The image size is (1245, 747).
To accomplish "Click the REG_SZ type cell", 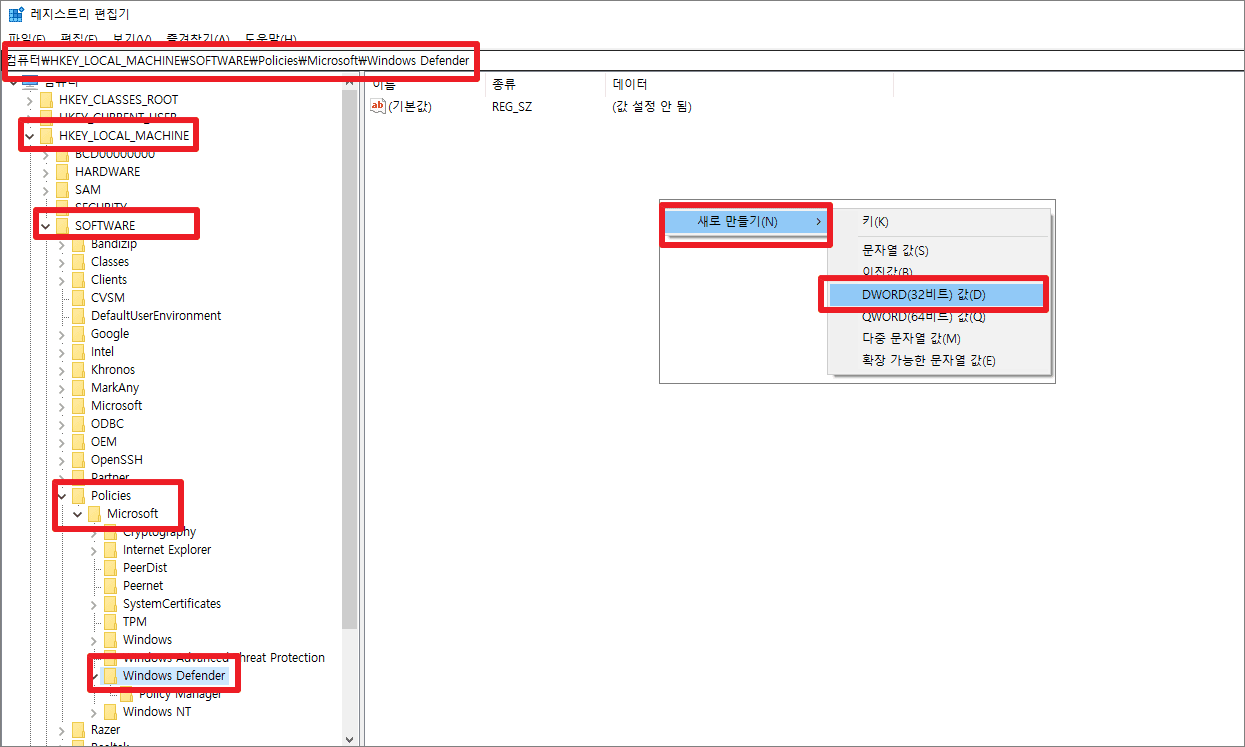I will tap(512, 106).
